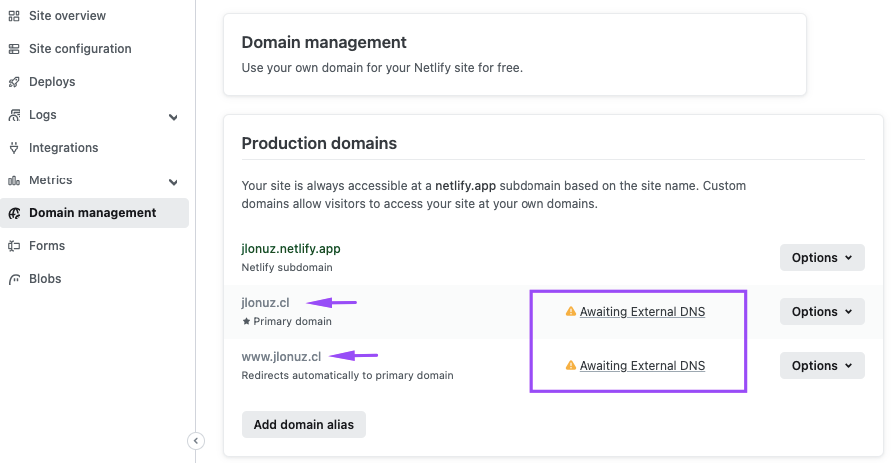This screenshot has height=463, width=894.
Task: Click the Site configuration sidebar icon
Action: click(x=14, y=49)
